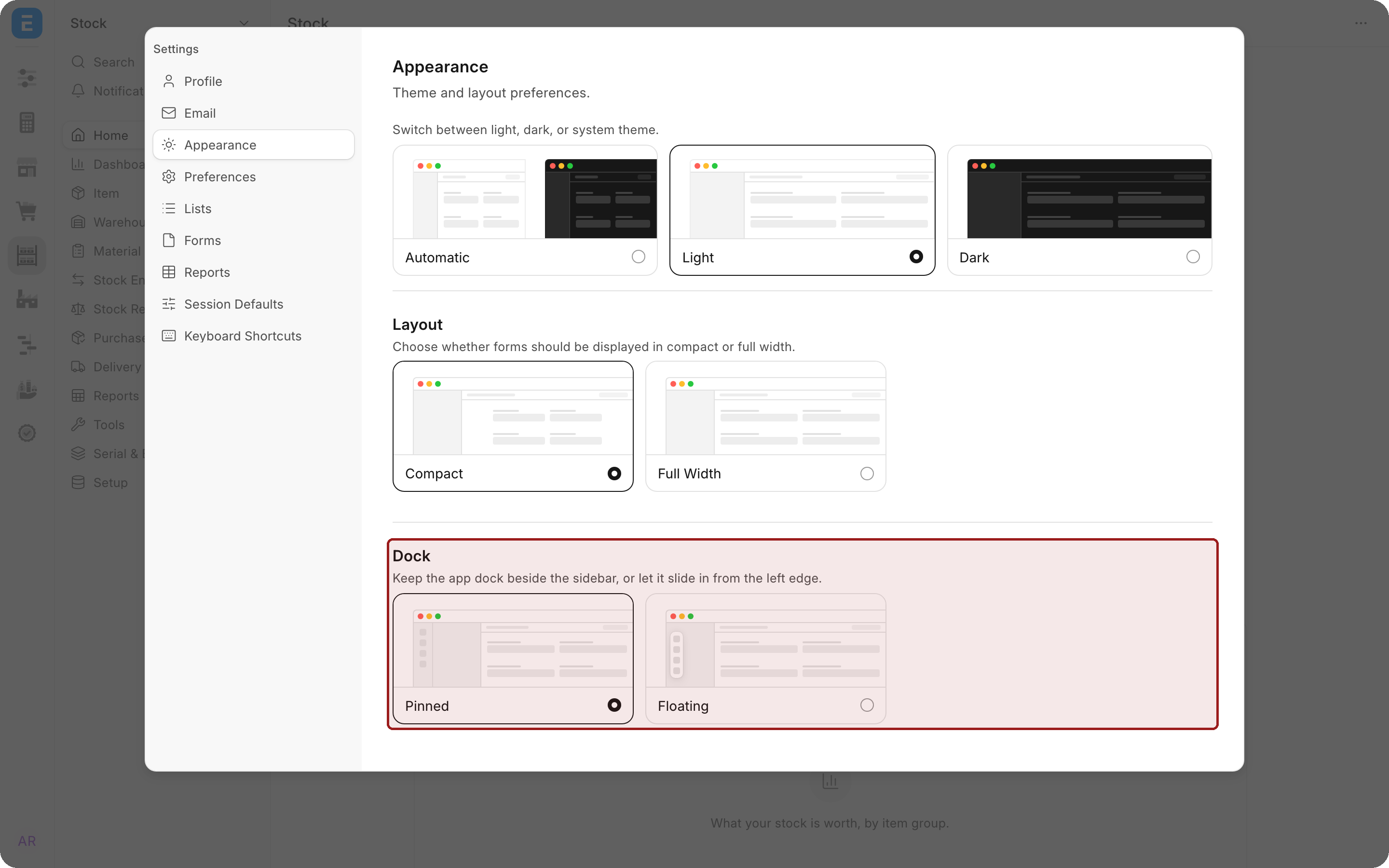The width and height of the screenshot is (1389, 868).
Task: Select the Floating dock radio button
Action: point(867,705)
